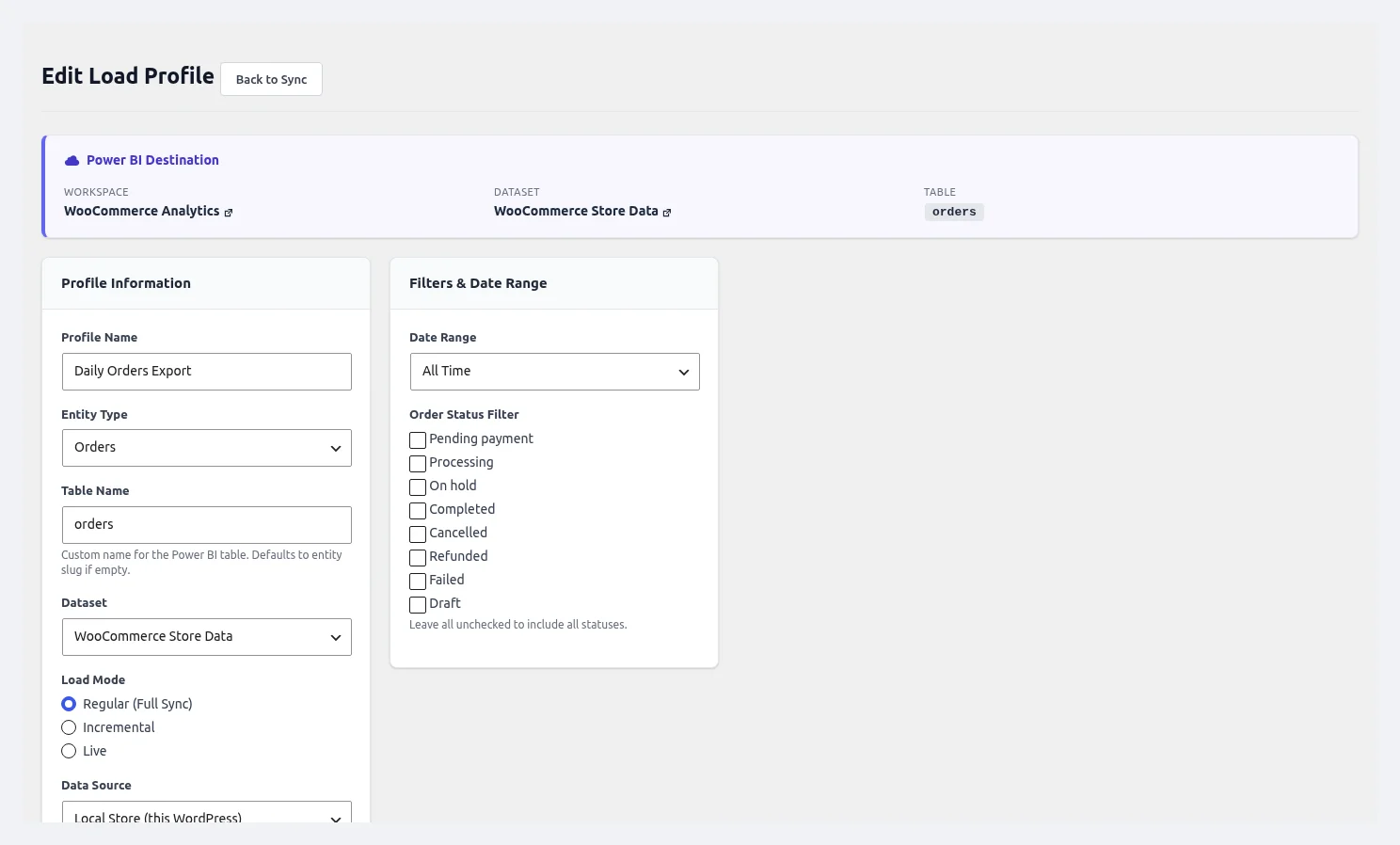Screen dimensions: 1400x845
Task: Select Live load mode
Action: click(69, 751)
